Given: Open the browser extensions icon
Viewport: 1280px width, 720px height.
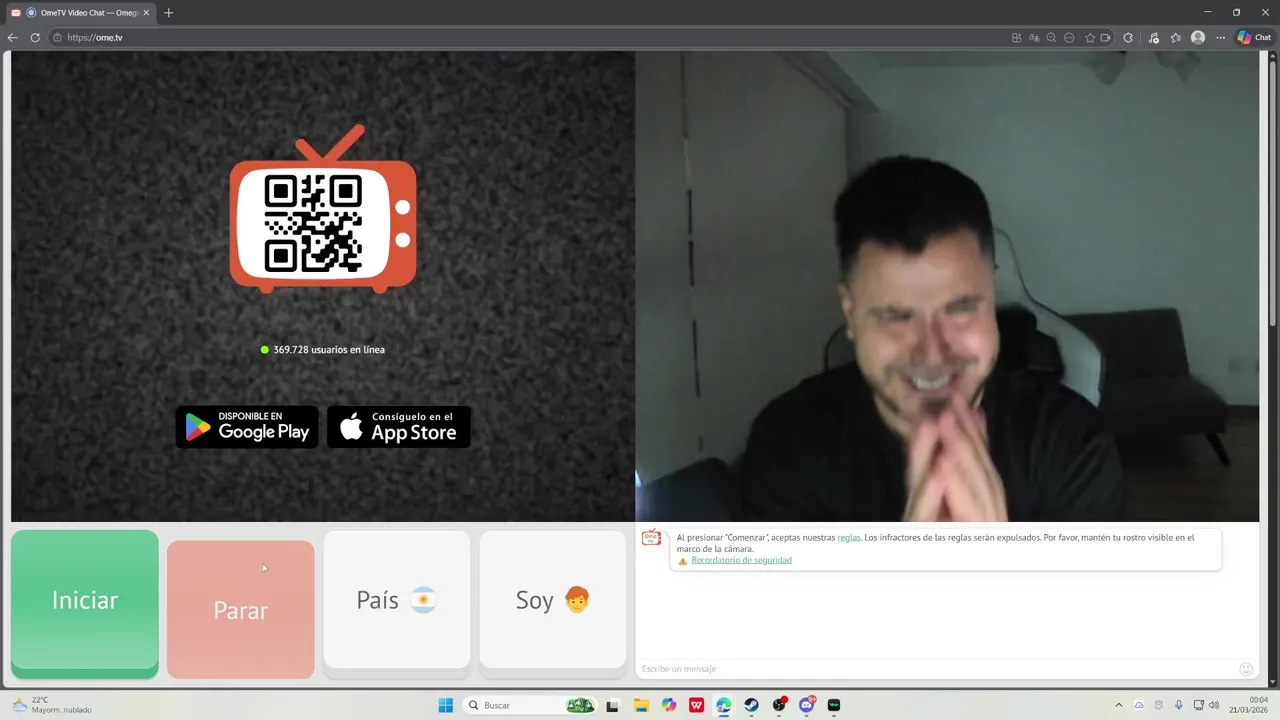Looking at the screenshot, I should [1128, 38].
